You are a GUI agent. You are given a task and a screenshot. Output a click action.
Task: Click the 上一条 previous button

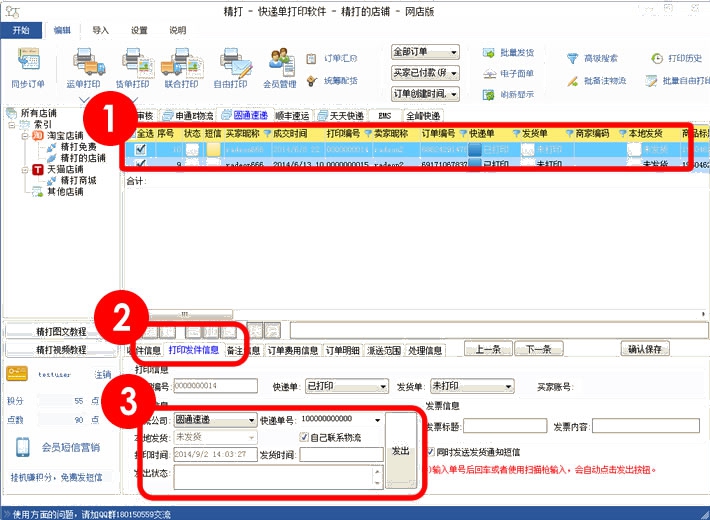coord(488,349)
